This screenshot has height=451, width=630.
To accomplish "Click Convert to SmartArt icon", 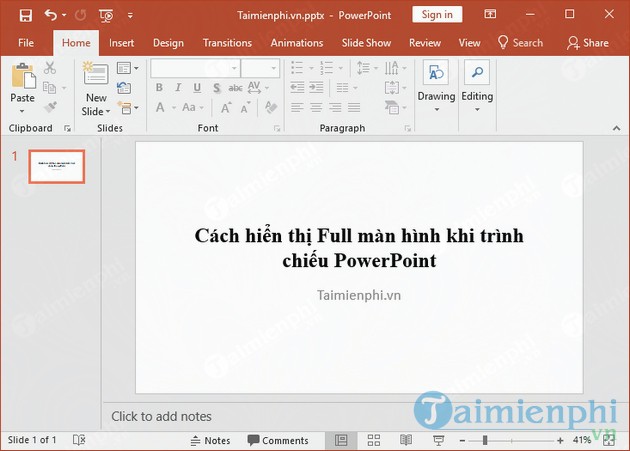I will [x=392, y=107].
